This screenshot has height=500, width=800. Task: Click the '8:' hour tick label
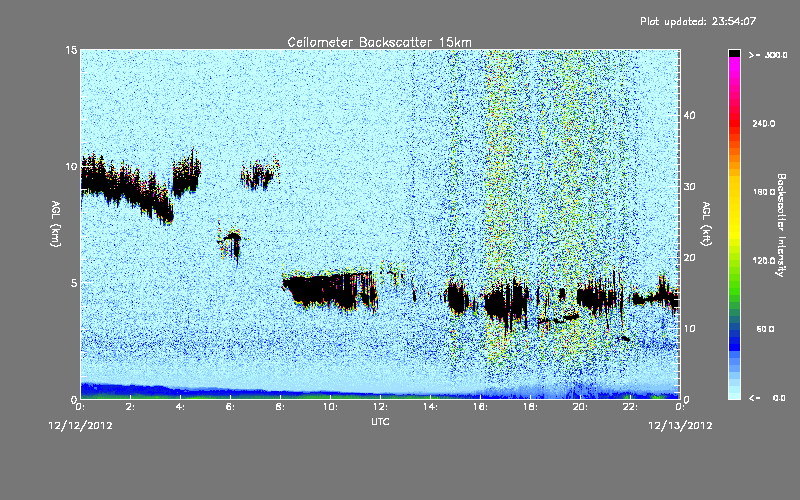pyautogui.click(x=280, y=407)
